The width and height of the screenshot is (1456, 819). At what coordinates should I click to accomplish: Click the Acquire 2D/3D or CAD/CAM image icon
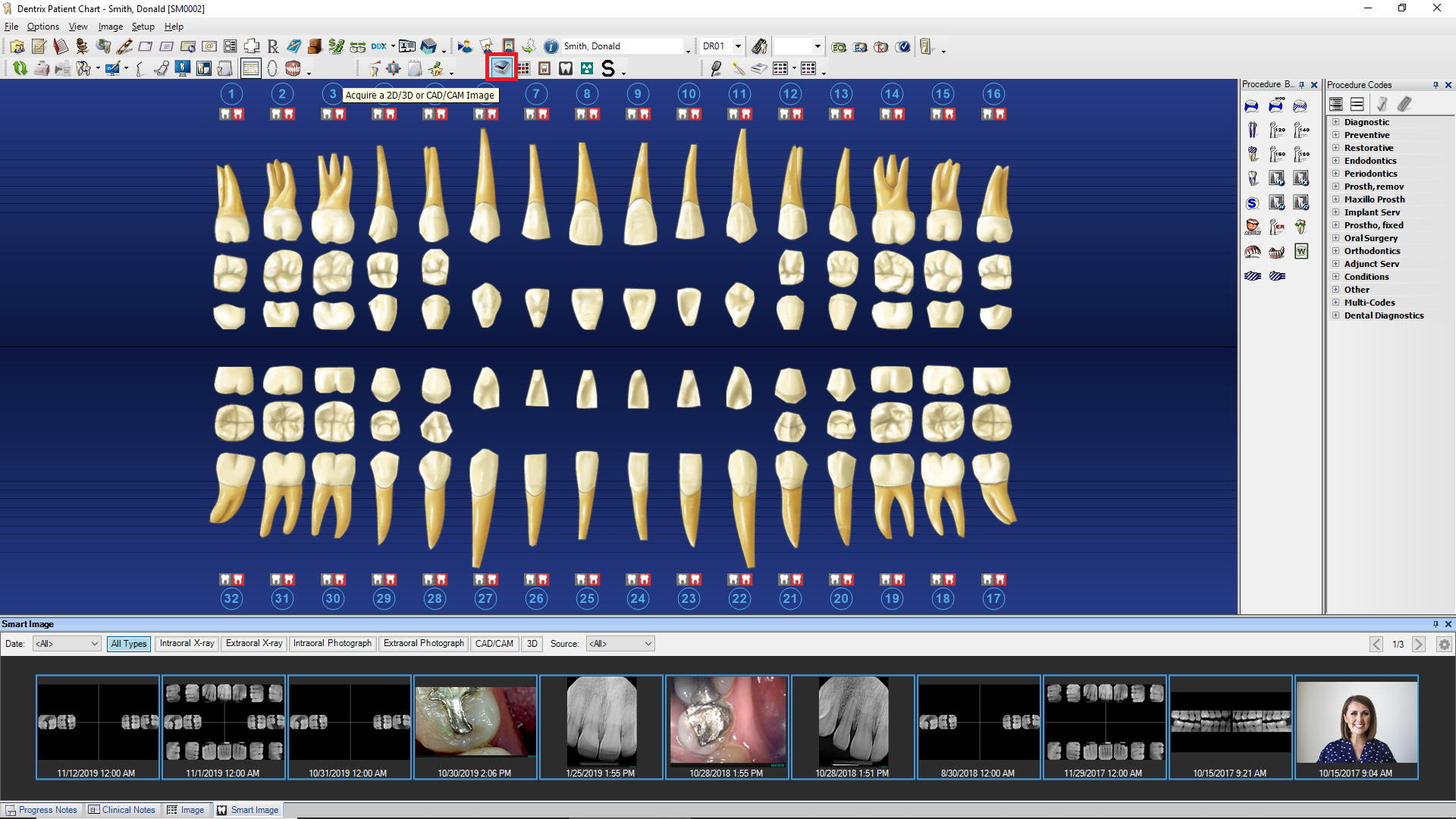point(501,67)
